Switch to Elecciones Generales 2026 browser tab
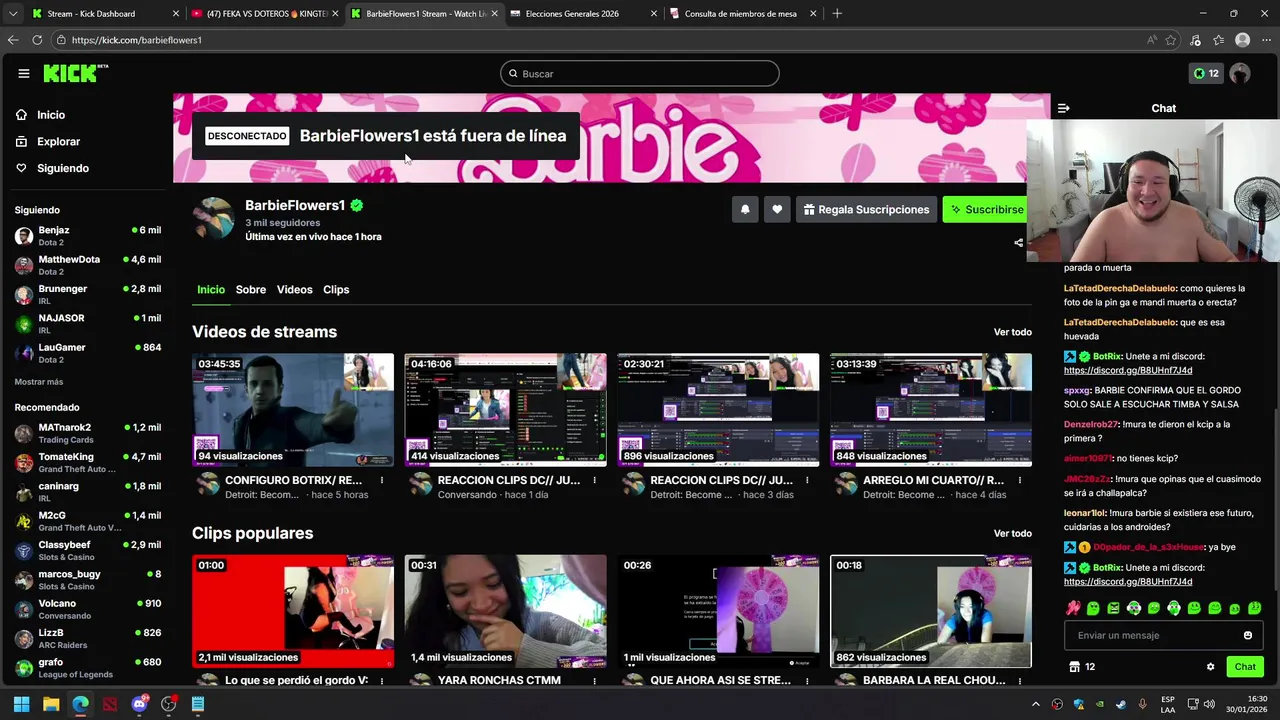This screenshot has height=720, width=1280. (x=582, y=14)
